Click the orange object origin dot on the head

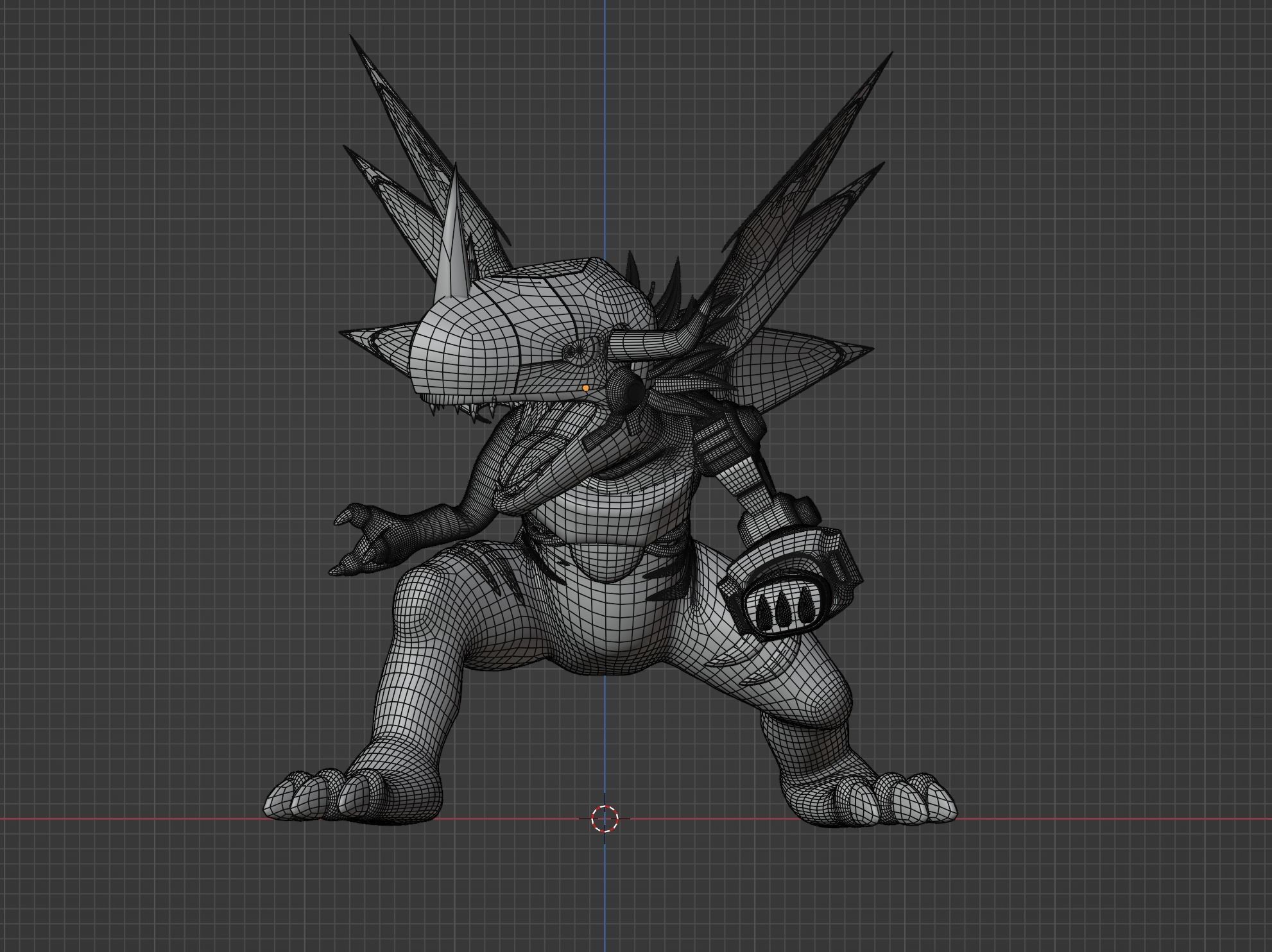585,388
